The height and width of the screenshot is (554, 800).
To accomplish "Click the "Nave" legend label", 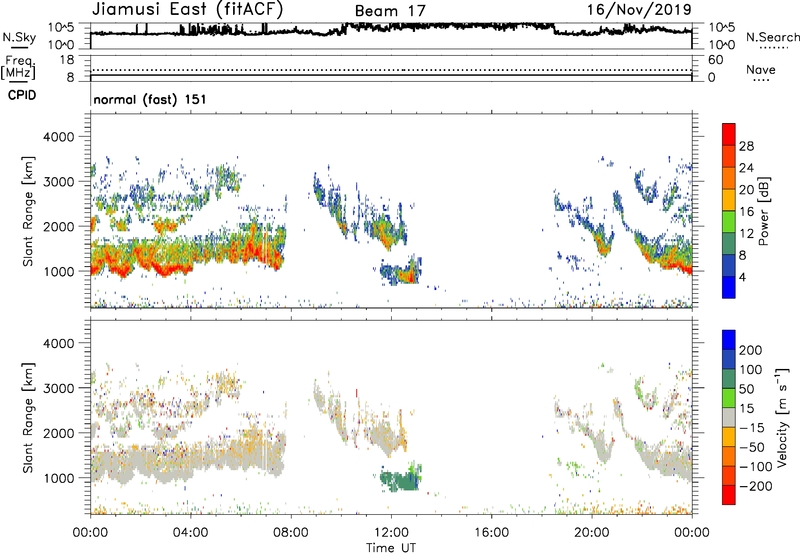I will (761, 69).
